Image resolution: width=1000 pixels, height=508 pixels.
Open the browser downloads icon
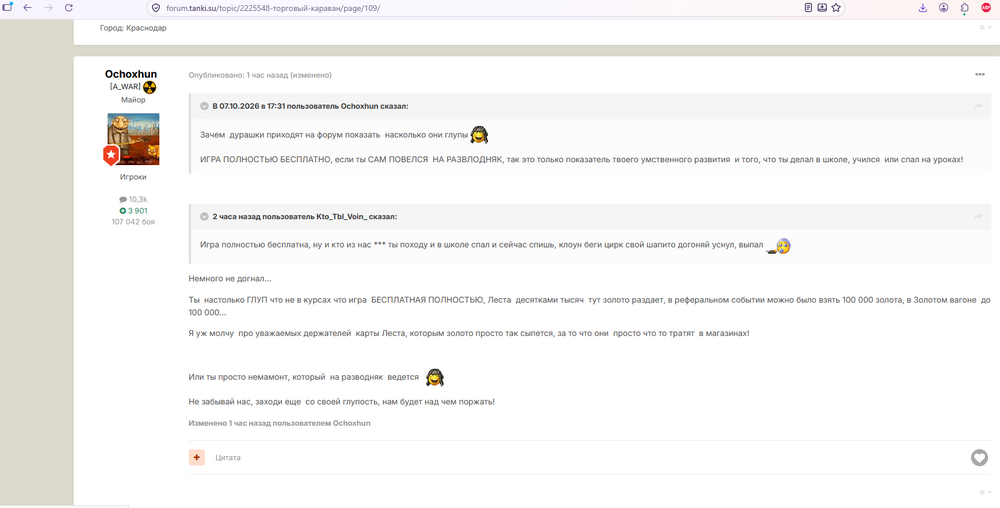pos(922,8)
